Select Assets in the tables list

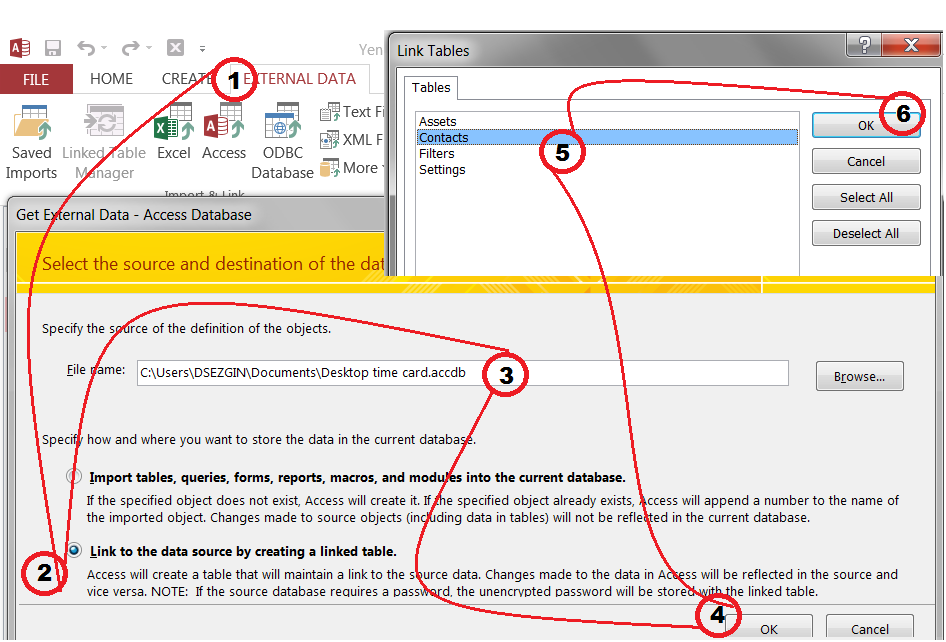pyautogui.click(x=438, y=122)
